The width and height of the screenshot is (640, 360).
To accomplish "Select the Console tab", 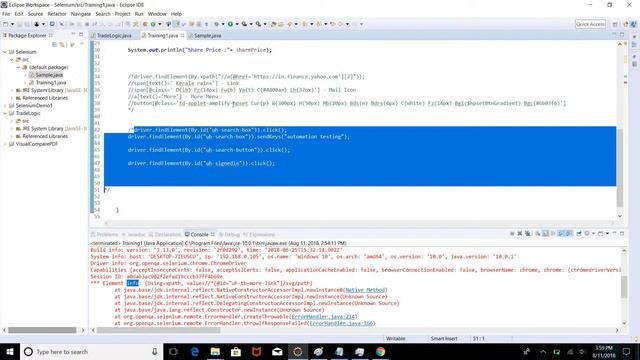I will point(199,234).
